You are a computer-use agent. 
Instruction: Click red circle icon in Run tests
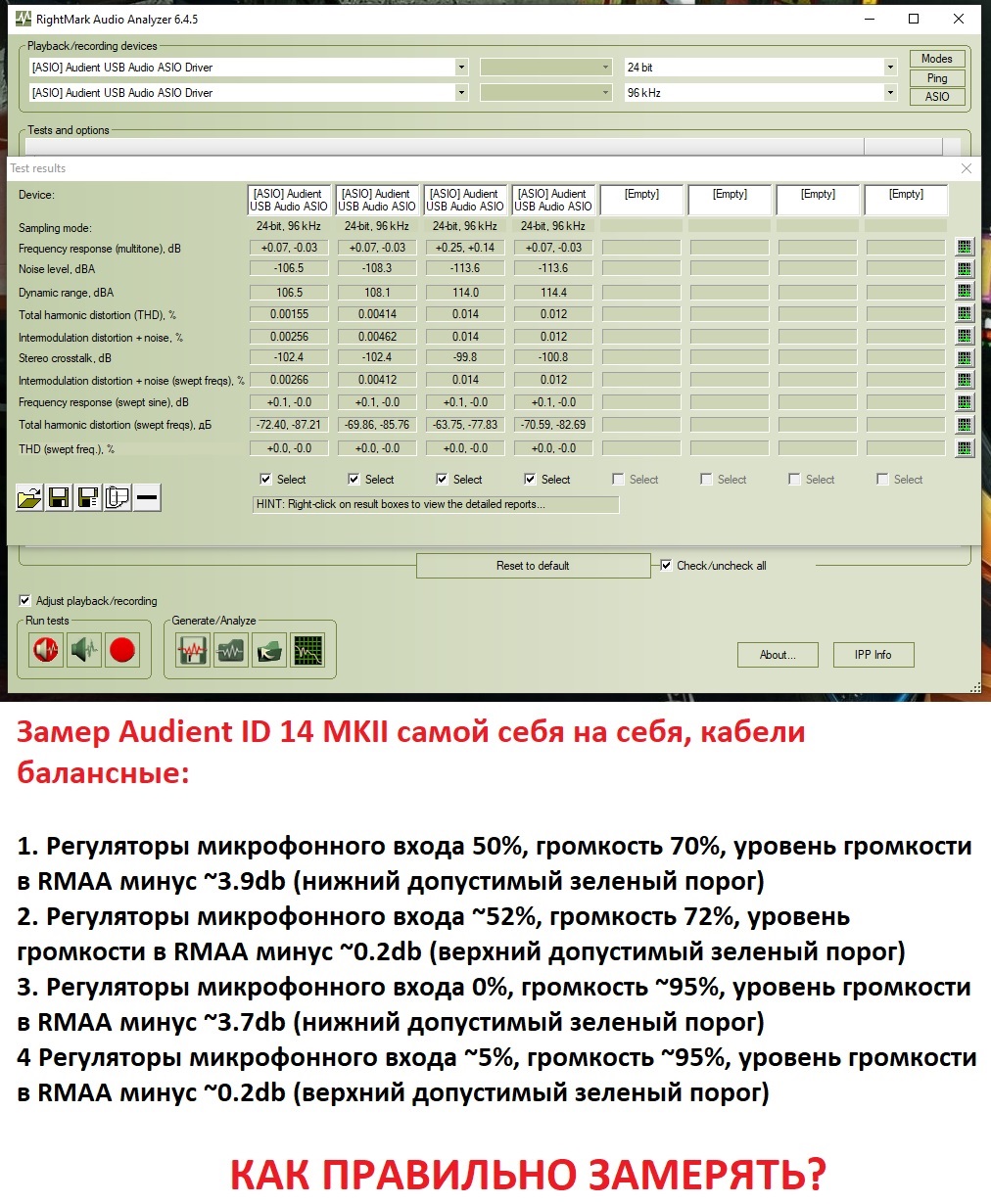point(122,649)
